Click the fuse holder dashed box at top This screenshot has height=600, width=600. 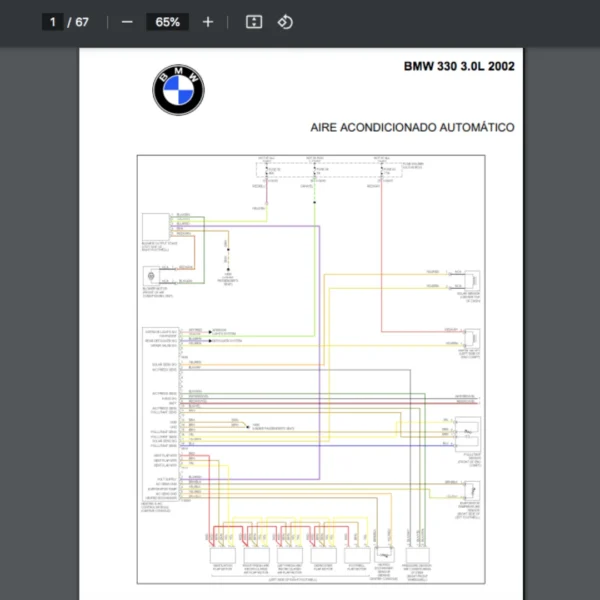(340, 168)
